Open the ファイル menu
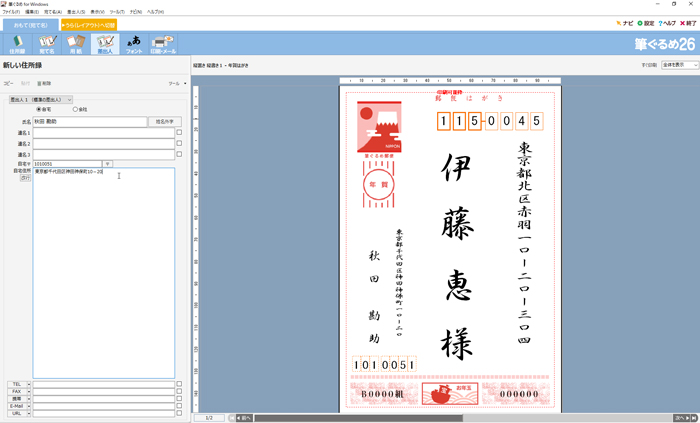This screenshot has width=700, height=423. click(x=10, y=12)
